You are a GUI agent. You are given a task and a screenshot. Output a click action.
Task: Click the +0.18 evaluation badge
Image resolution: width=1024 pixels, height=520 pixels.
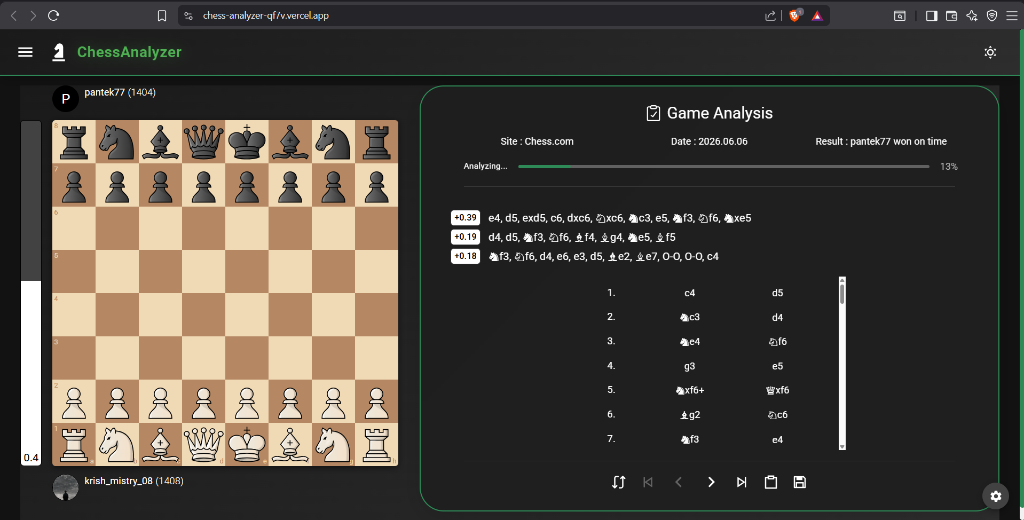[466, 256]
